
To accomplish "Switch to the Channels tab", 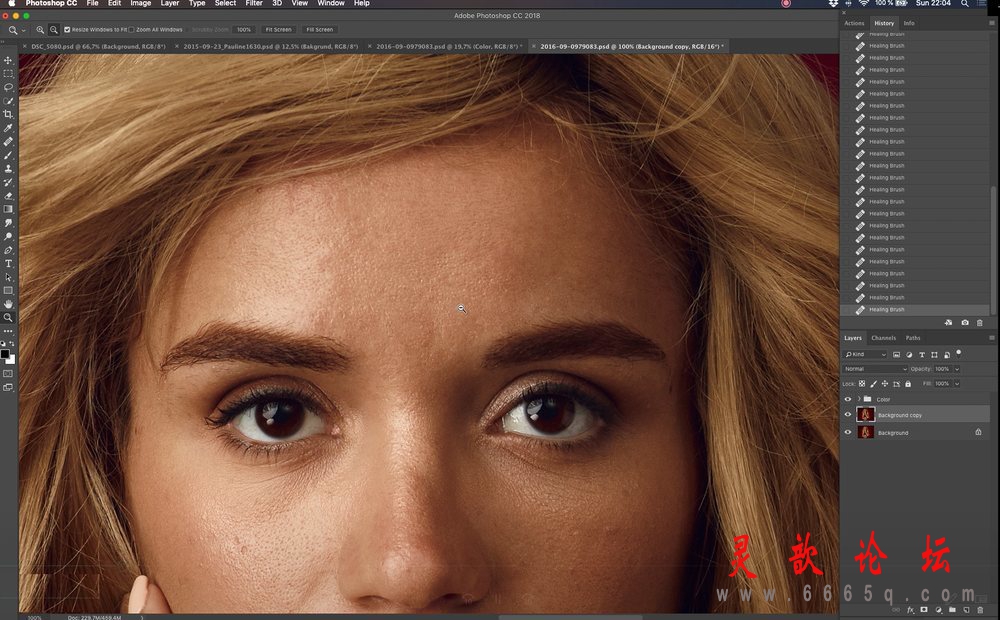I will point(883,338).
